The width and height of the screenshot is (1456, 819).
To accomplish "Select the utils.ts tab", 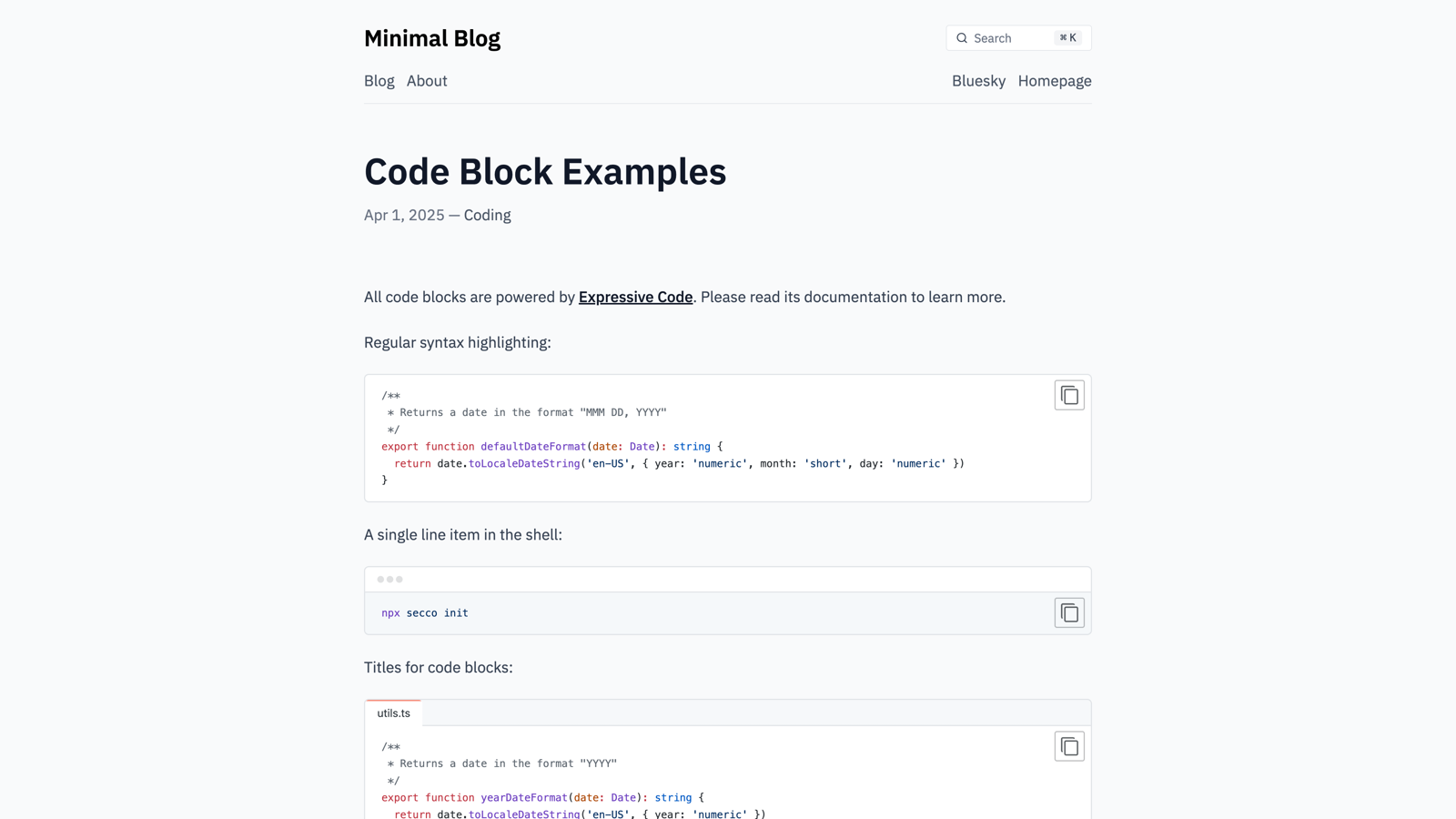I will [x=393, y=713].
